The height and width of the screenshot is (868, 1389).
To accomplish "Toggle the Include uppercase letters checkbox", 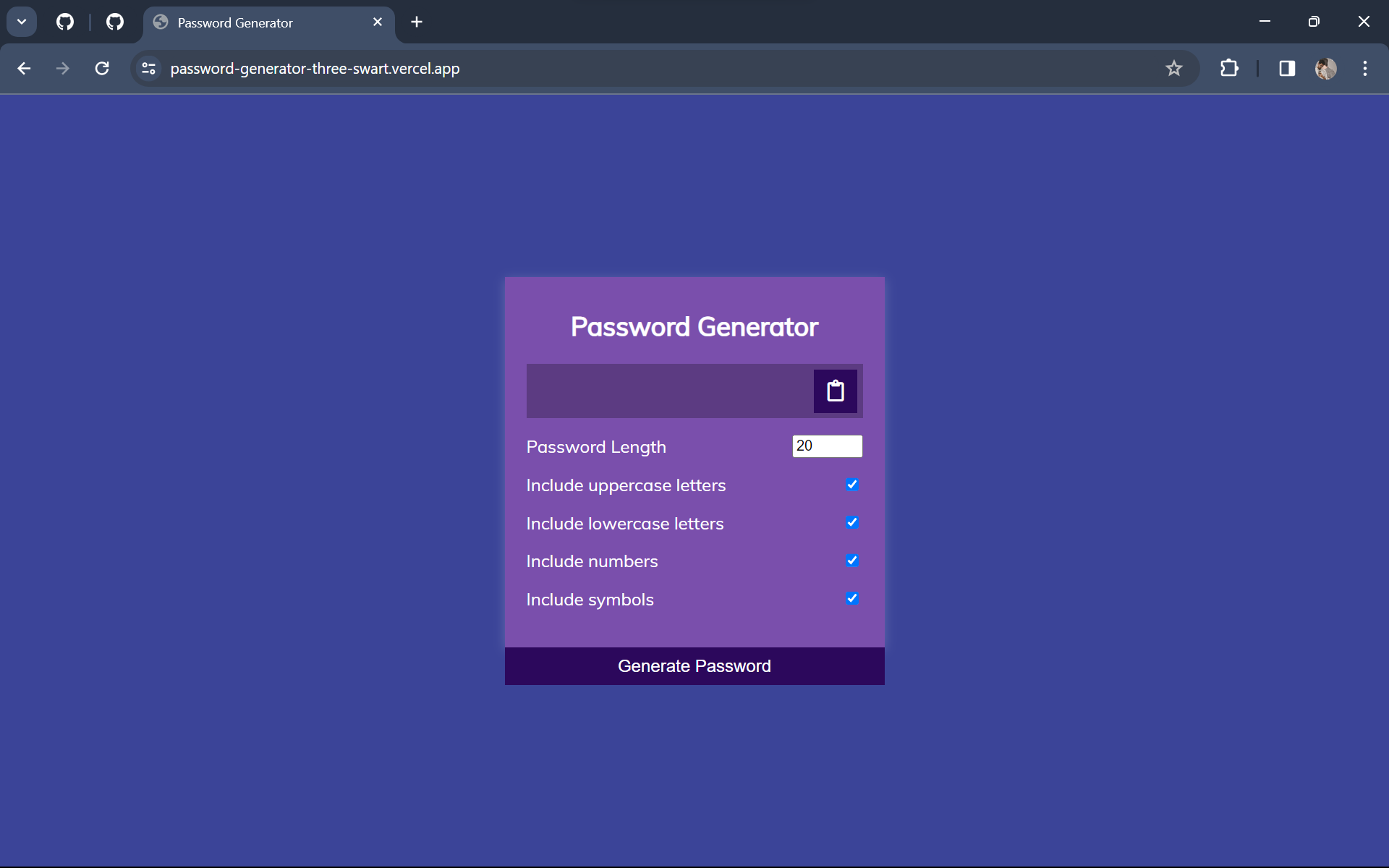I will (x=852, y=484).
